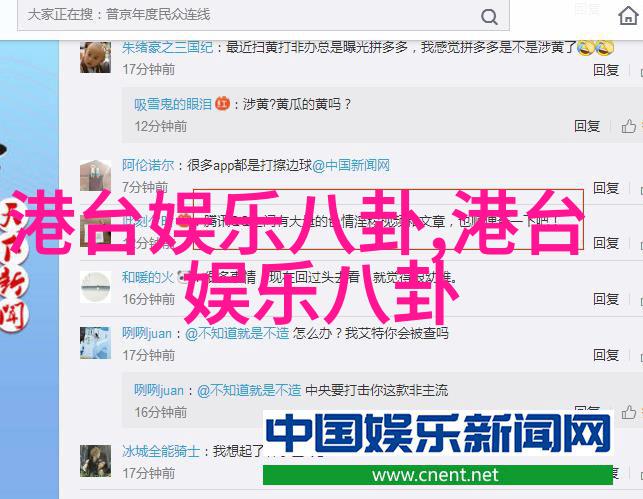Viewport: 643px width, 499px height.
Task: Click the search box with 普京年度民众连线
Action: coord(263,15)
